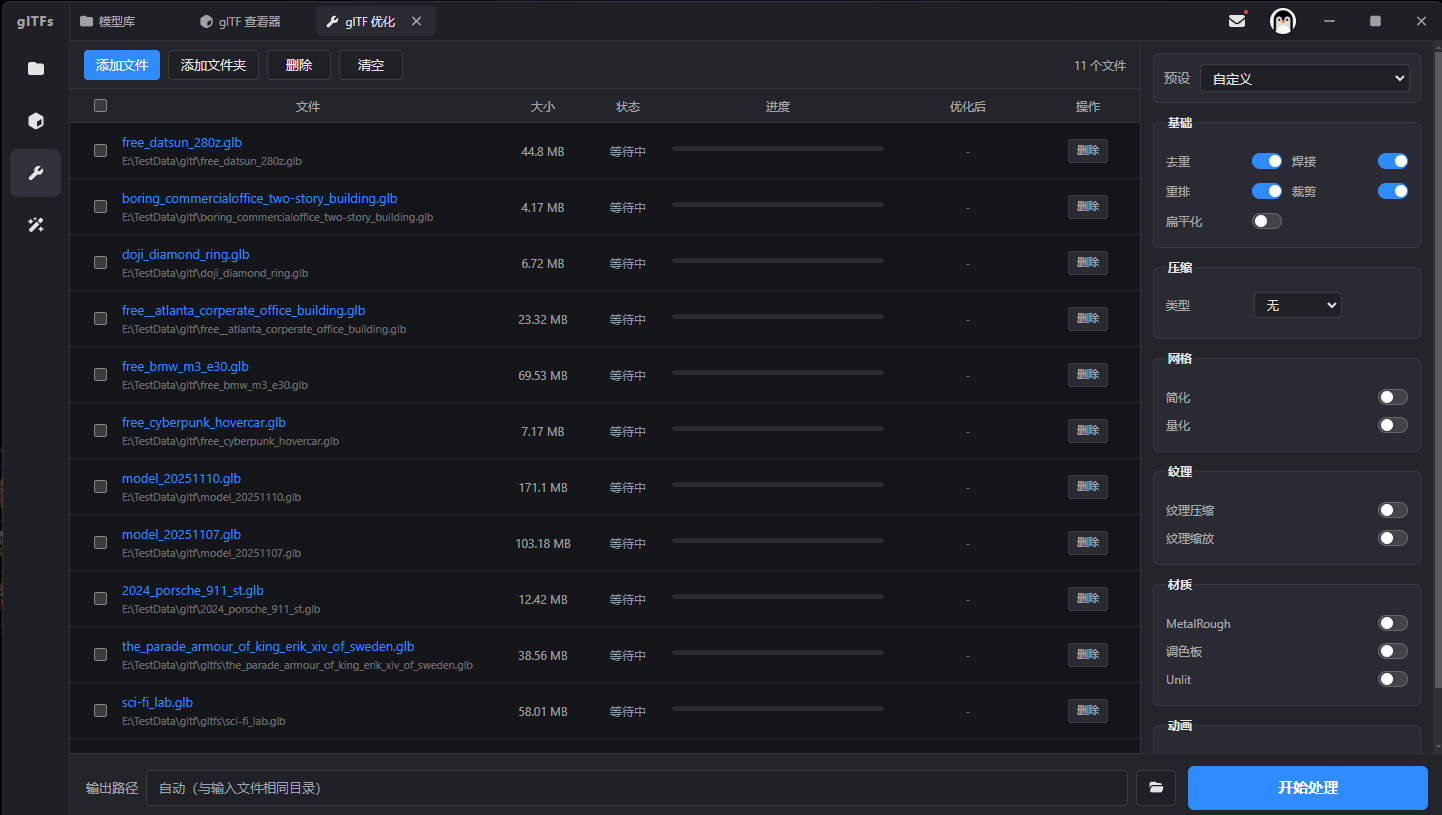Open the mail notifications icon
The height and width of the screenshot is (815, 1442).
click(x=1237, y=21)
